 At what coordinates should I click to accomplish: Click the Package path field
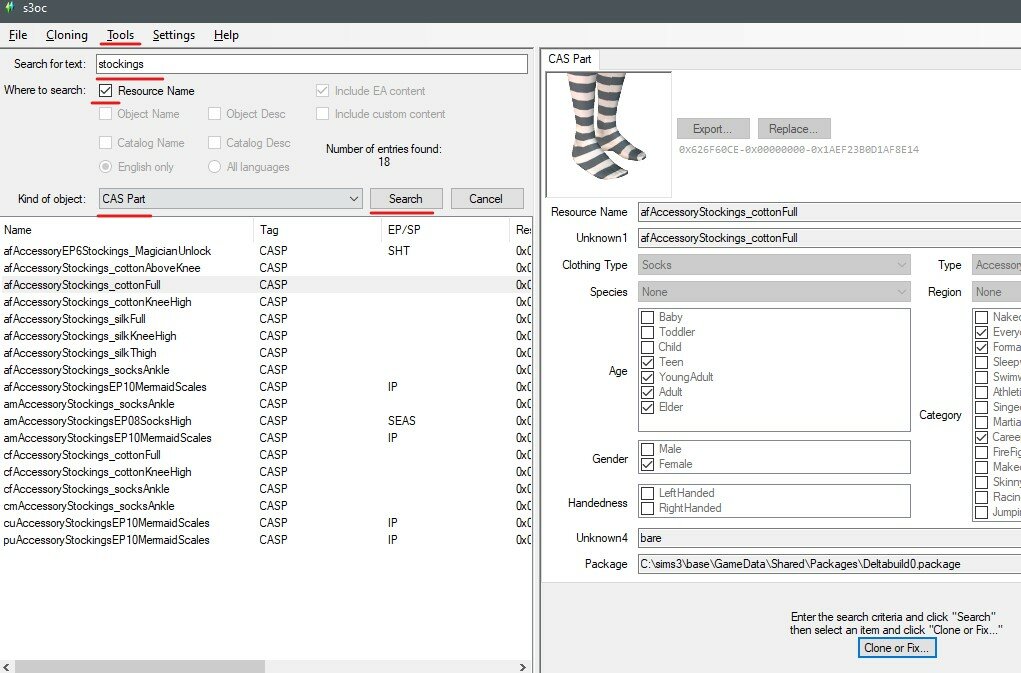click(x=829, y=564)
